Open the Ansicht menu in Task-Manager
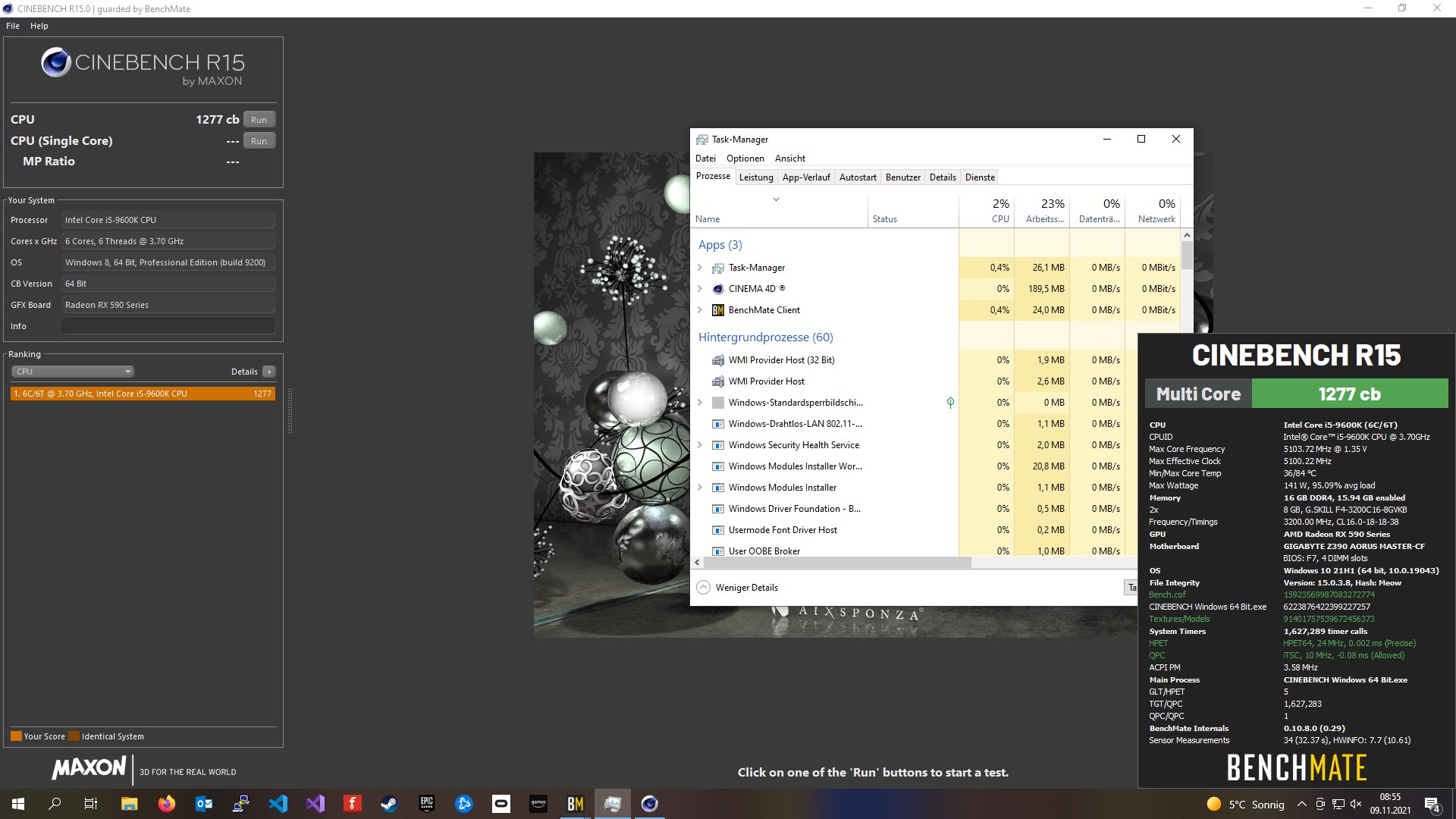 click(x=790, y=158)
